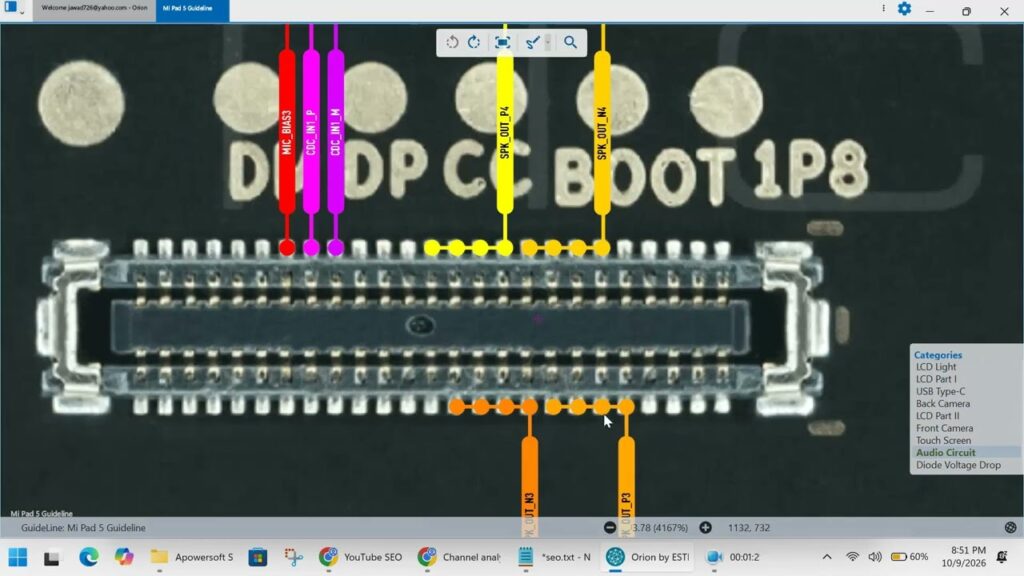Show hidden system tray icons

827,557
